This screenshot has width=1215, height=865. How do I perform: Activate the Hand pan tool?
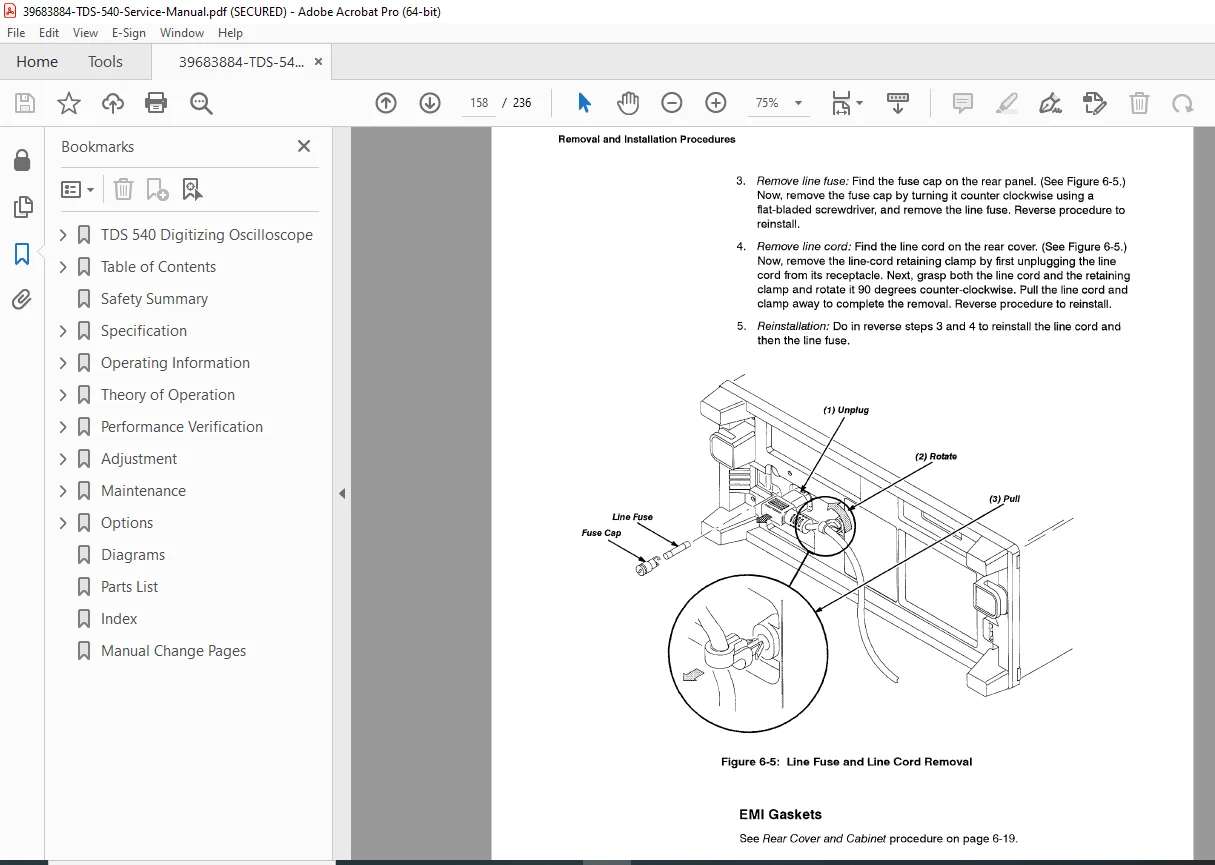coord(628,103)
